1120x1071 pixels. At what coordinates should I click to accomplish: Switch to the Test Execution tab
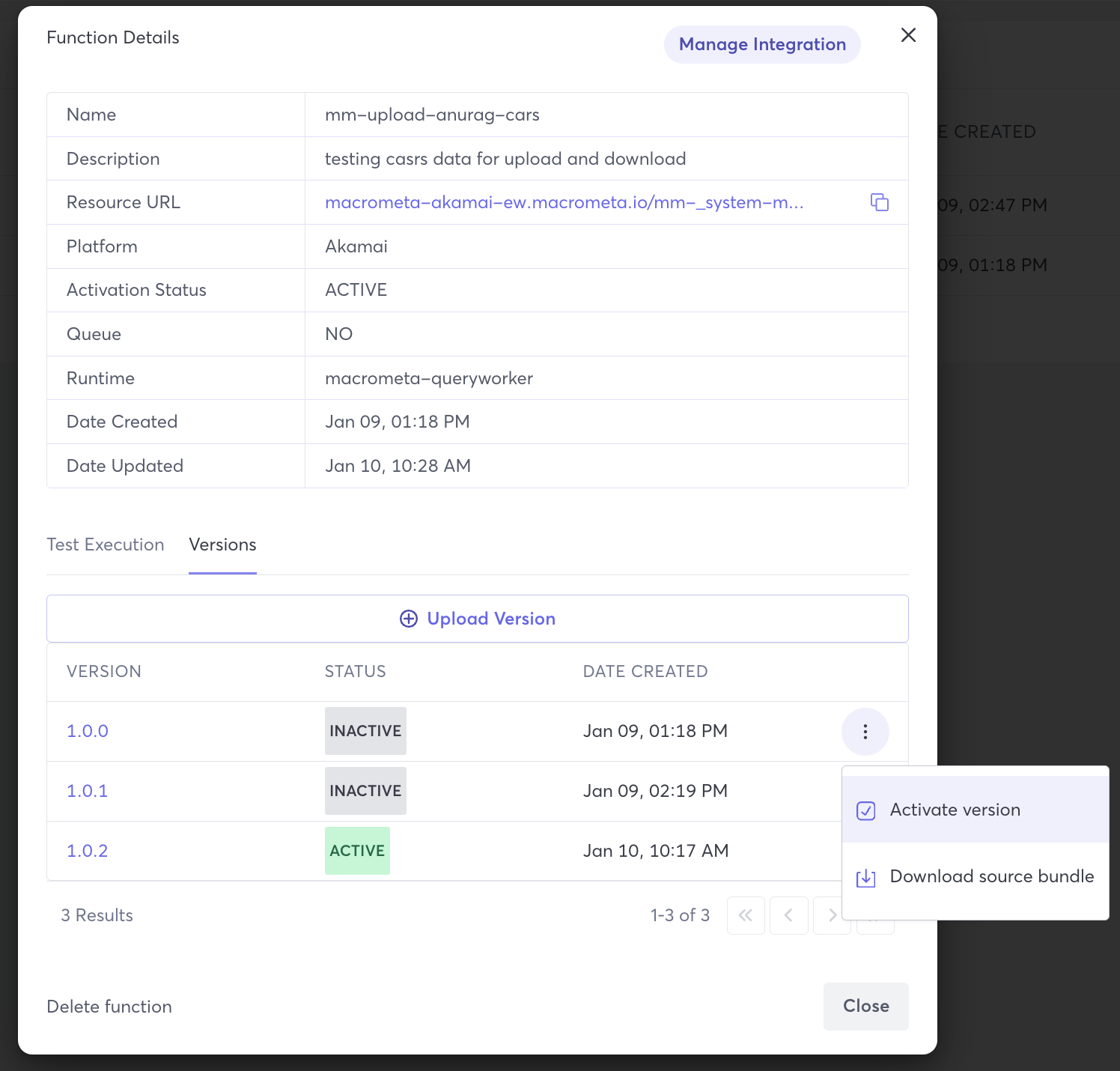[106, 544]
